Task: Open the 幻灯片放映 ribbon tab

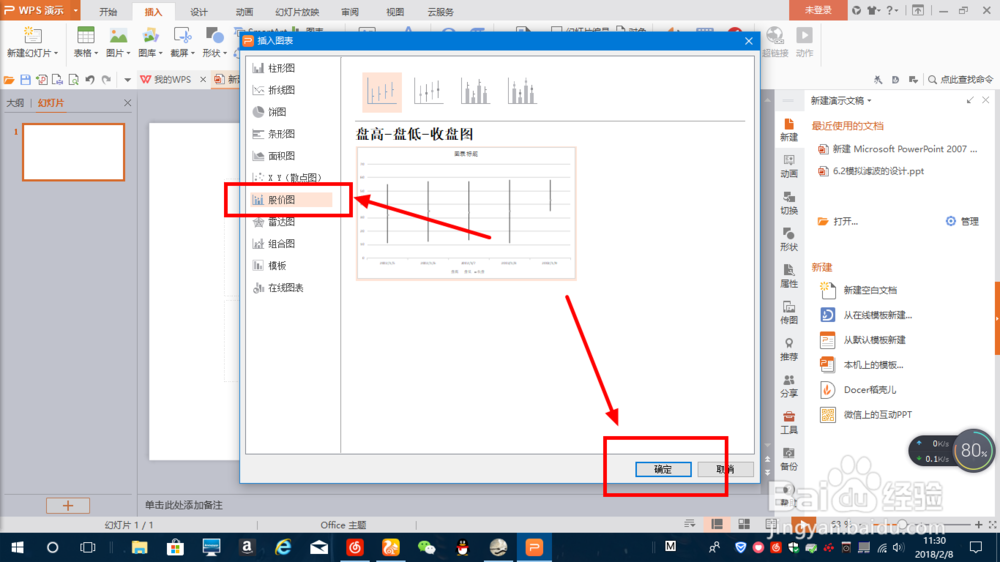Action: [297, 11]
